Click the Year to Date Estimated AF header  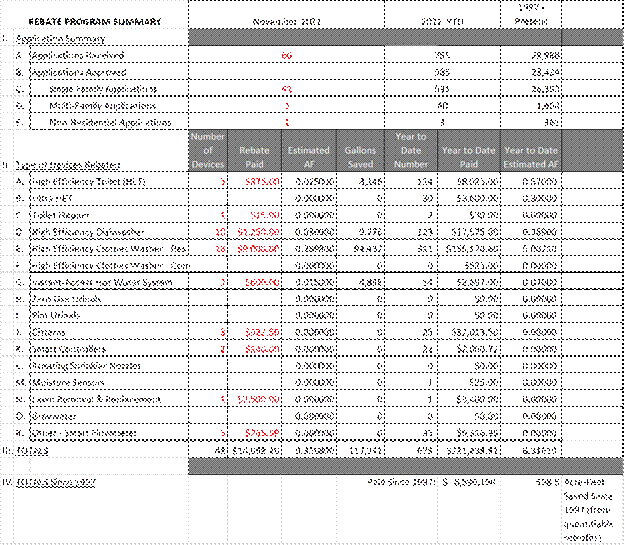531,157
